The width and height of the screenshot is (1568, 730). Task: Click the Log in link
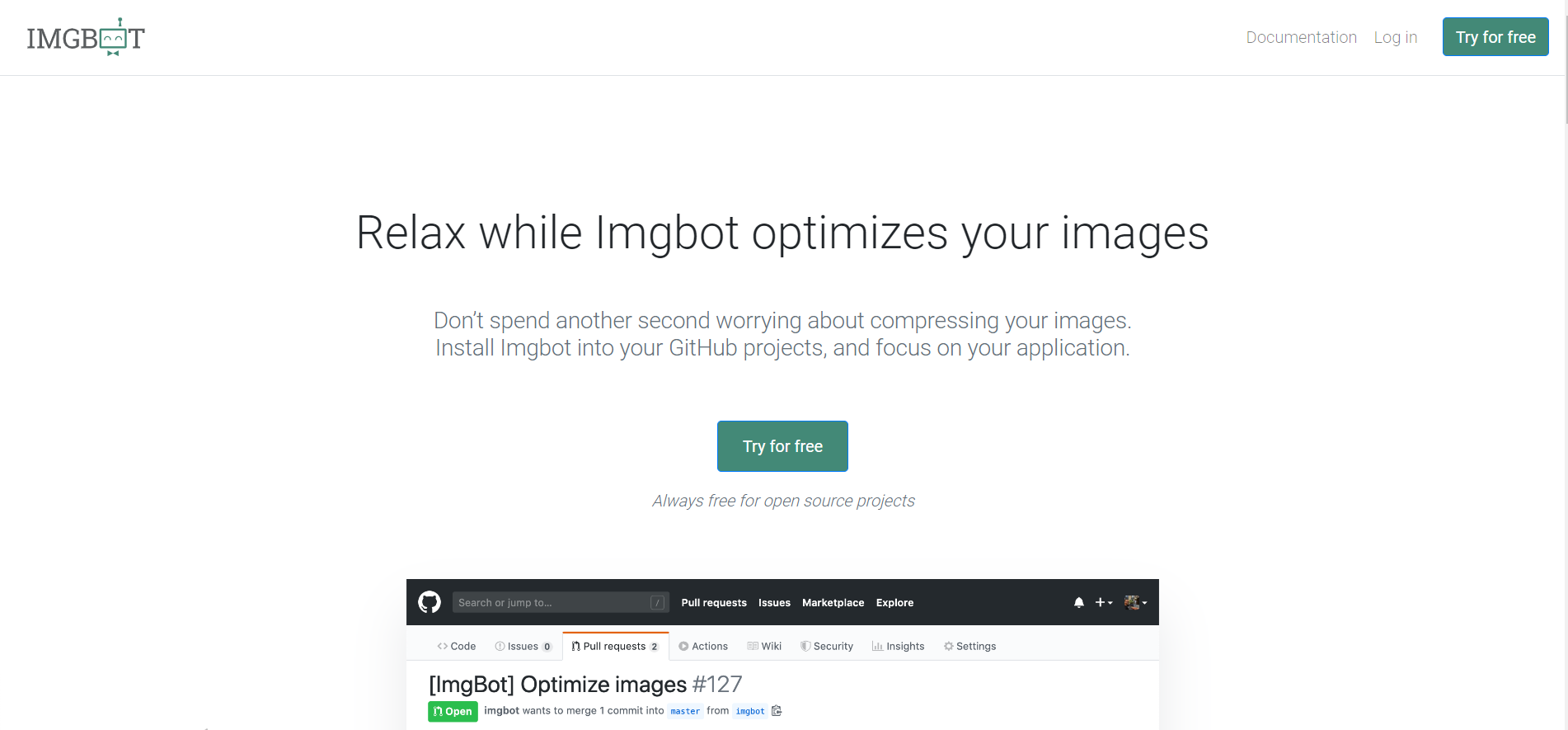[x=1395, y=37]
